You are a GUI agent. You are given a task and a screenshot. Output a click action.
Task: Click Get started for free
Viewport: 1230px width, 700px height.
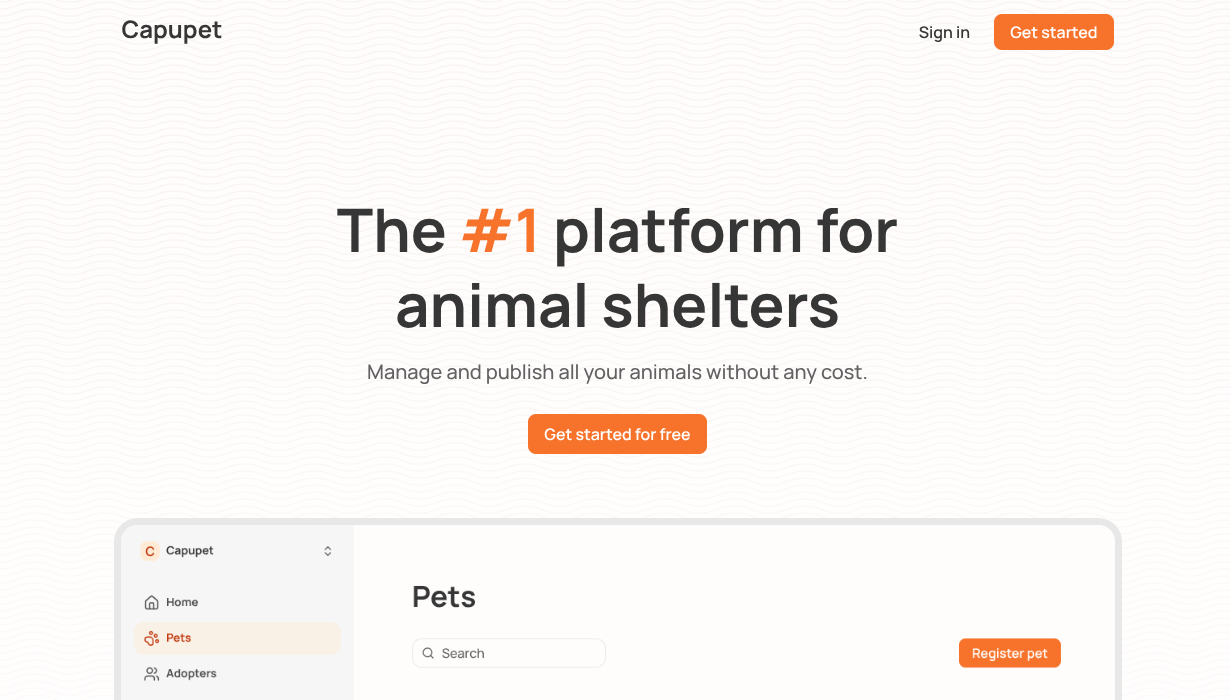pos(617,434)
